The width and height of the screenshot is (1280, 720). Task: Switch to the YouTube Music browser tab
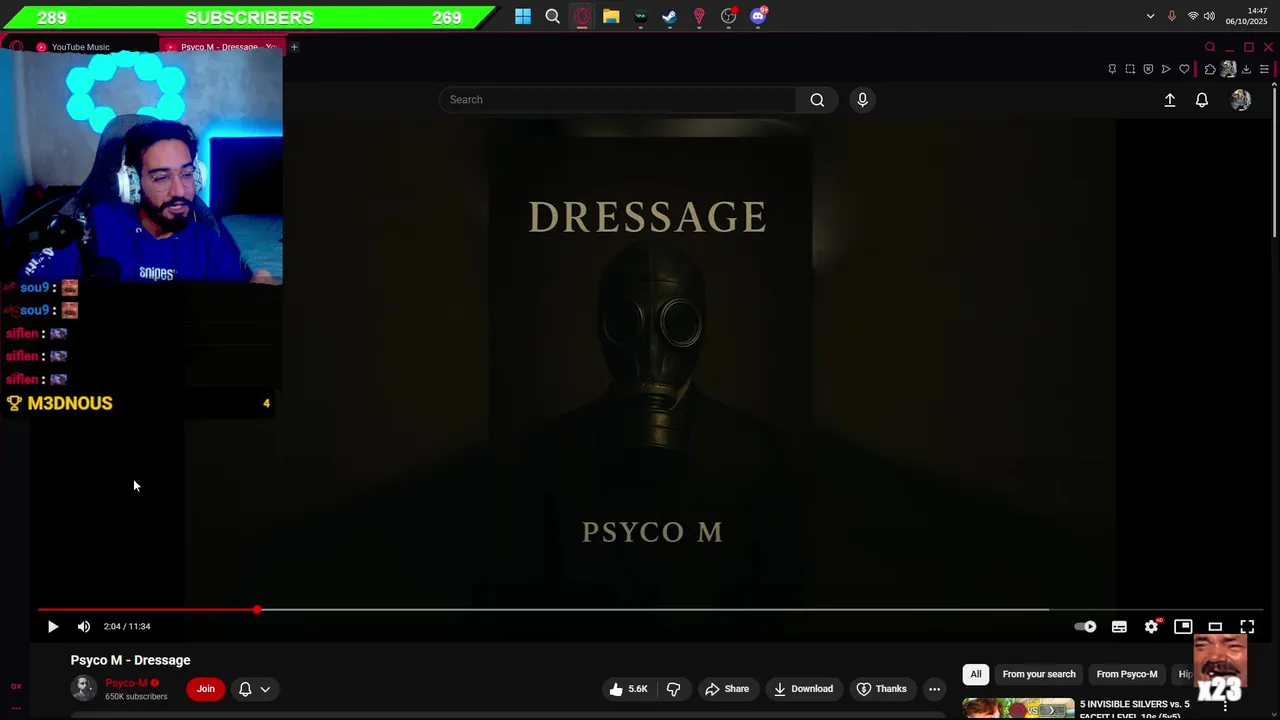[80, 47]
